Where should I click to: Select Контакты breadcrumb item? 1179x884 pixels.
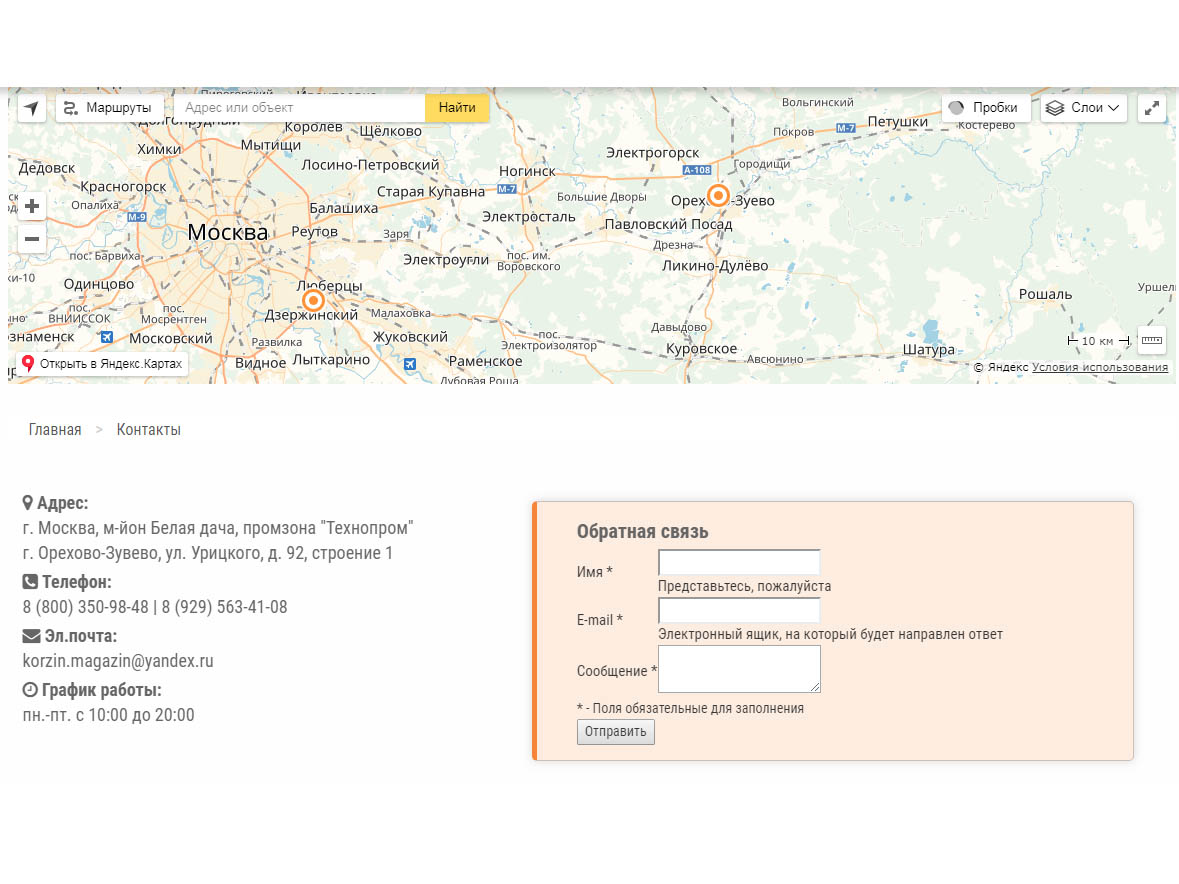pyautogui.click(x=149, y=430)
